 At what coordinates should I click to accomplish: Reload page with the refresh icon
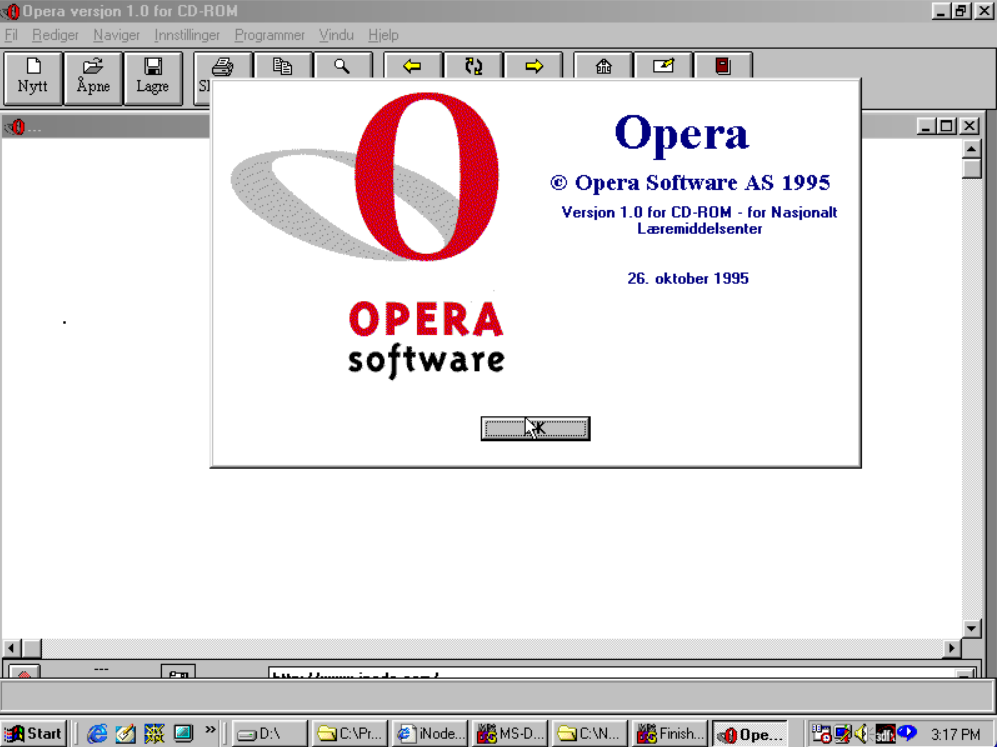point(473,67)
